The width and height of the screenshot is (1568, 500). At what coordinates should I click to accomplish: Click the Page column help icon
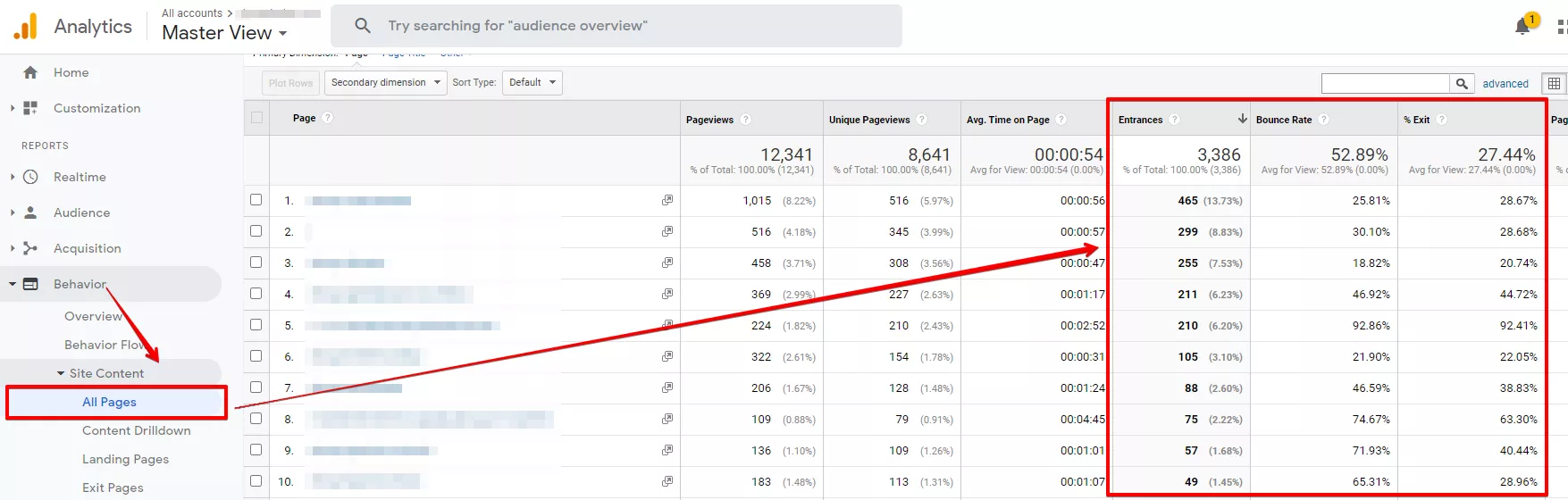327,118
